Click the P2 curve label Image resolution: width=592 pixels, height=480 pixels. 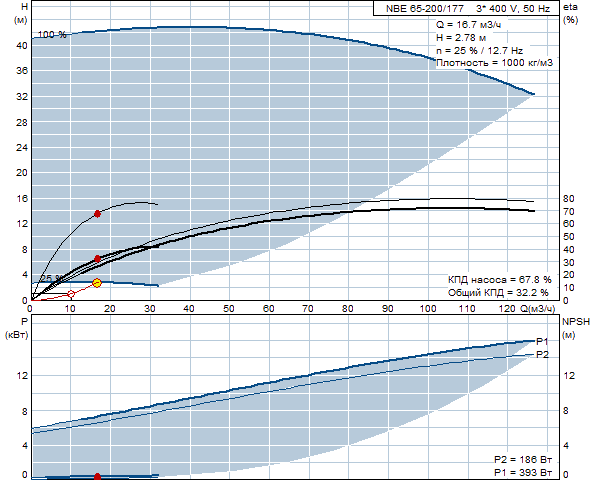click(542, 355)
